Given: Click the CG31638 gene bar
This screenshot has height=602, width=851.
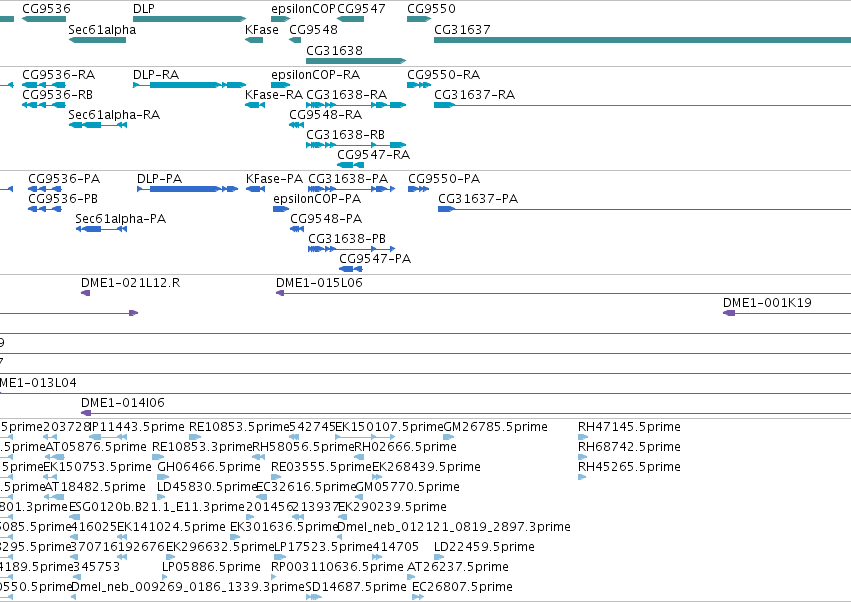Looking at the screenshot, I should 356,61.
